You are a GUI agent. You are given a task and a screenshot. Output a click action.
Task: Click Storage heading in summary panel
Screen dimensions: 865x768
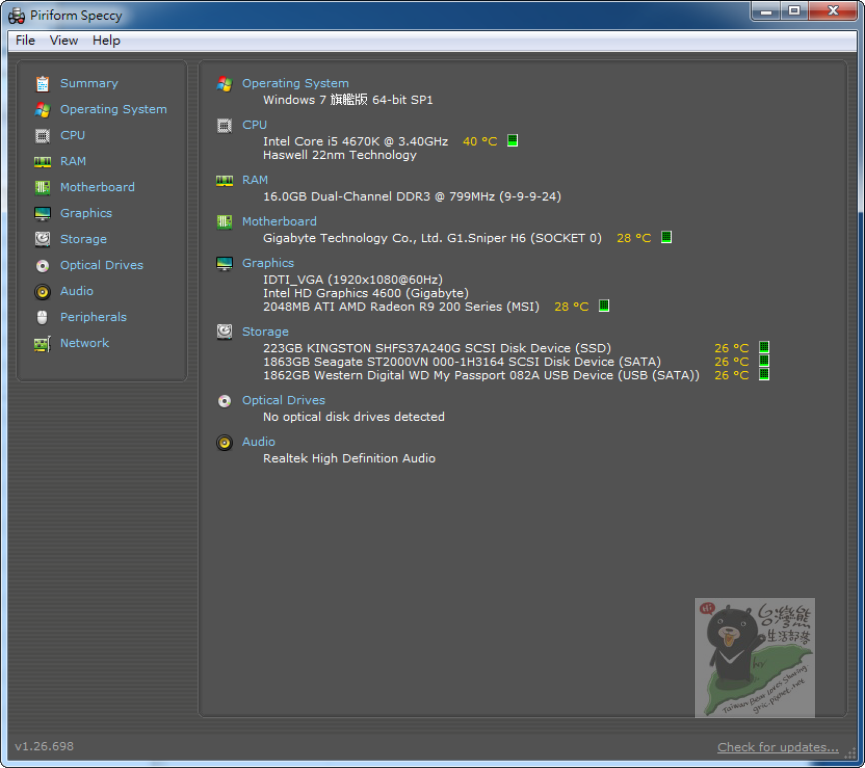click(265, 332)
